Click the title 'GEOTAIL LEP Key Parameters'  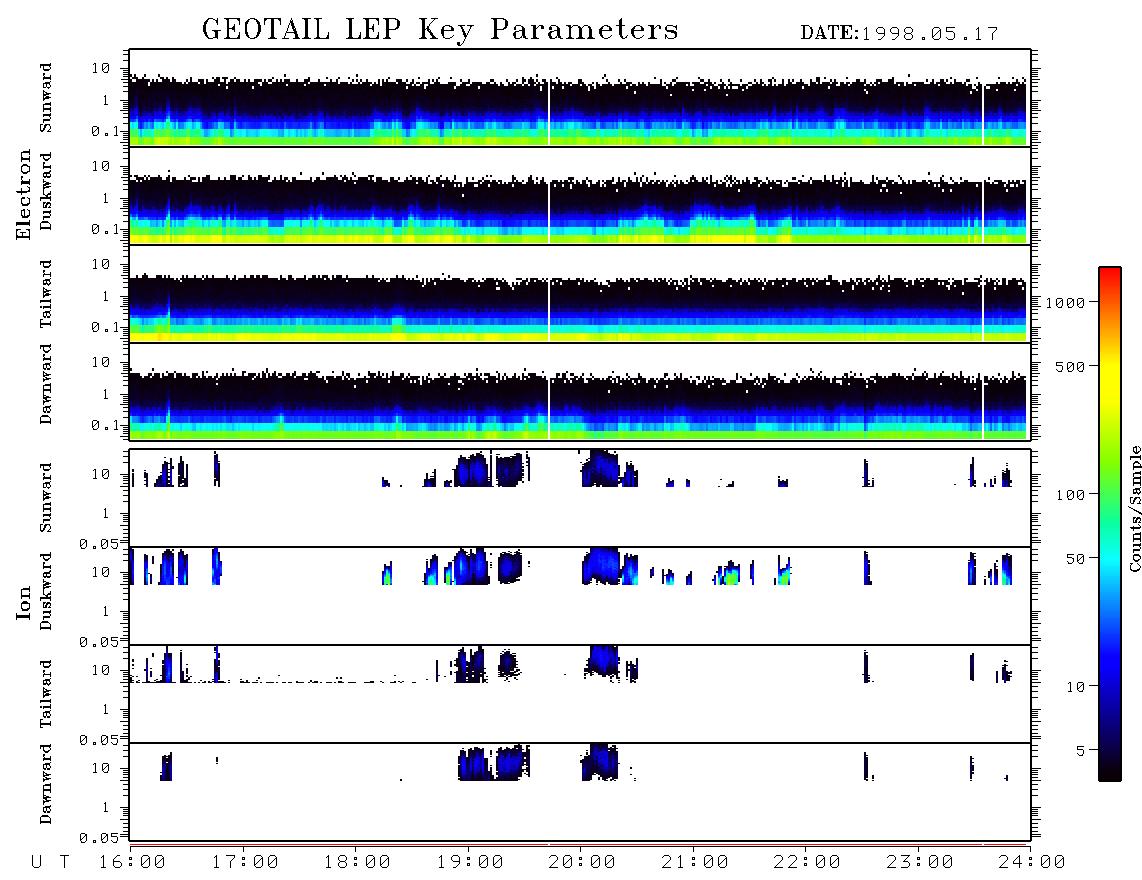pyautogui.click(x=440, y=30)
